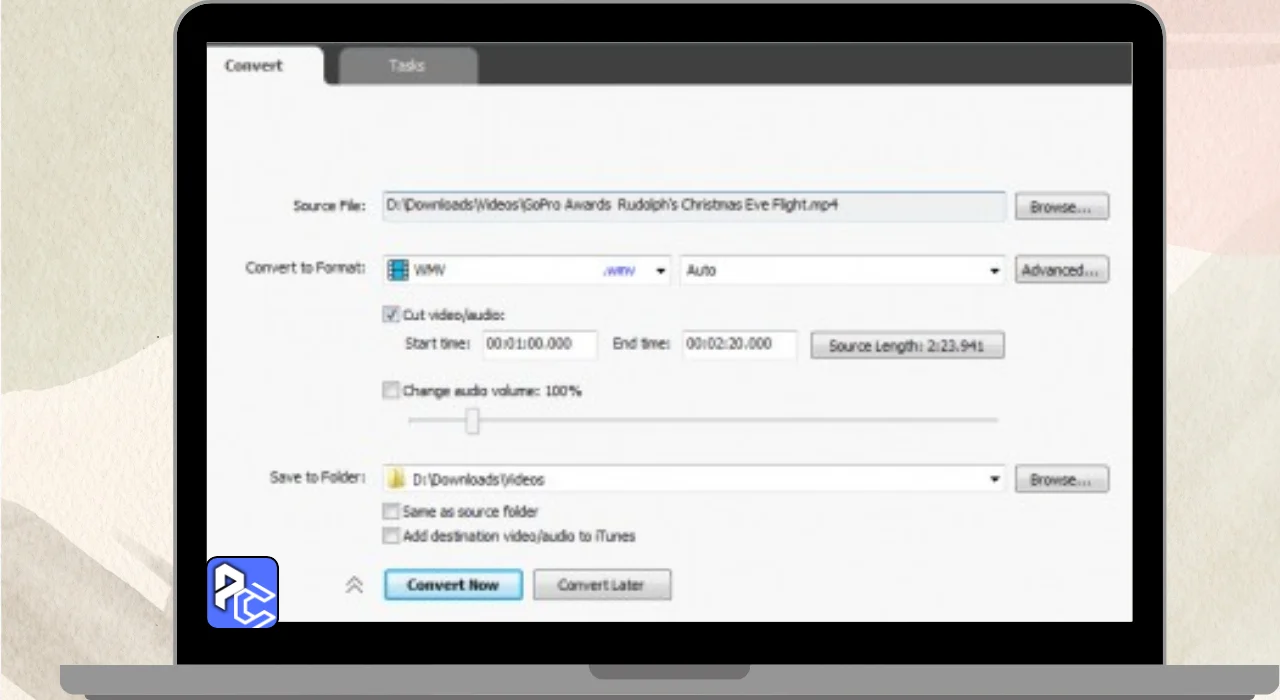Click the WMV film strip icon
The image size is (1280, 700).
pos(398,270)
